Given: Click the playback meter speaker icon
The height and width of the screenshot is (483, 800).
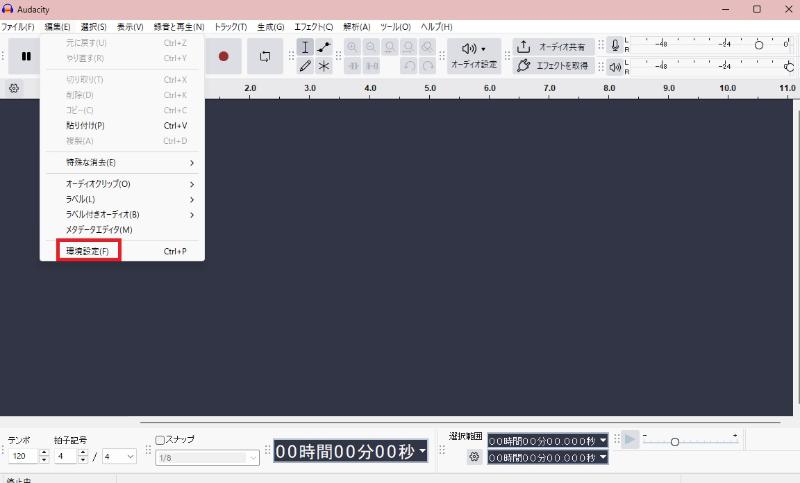Looking at the screenshot, I should pyautogui.click(x=615, y=66).
